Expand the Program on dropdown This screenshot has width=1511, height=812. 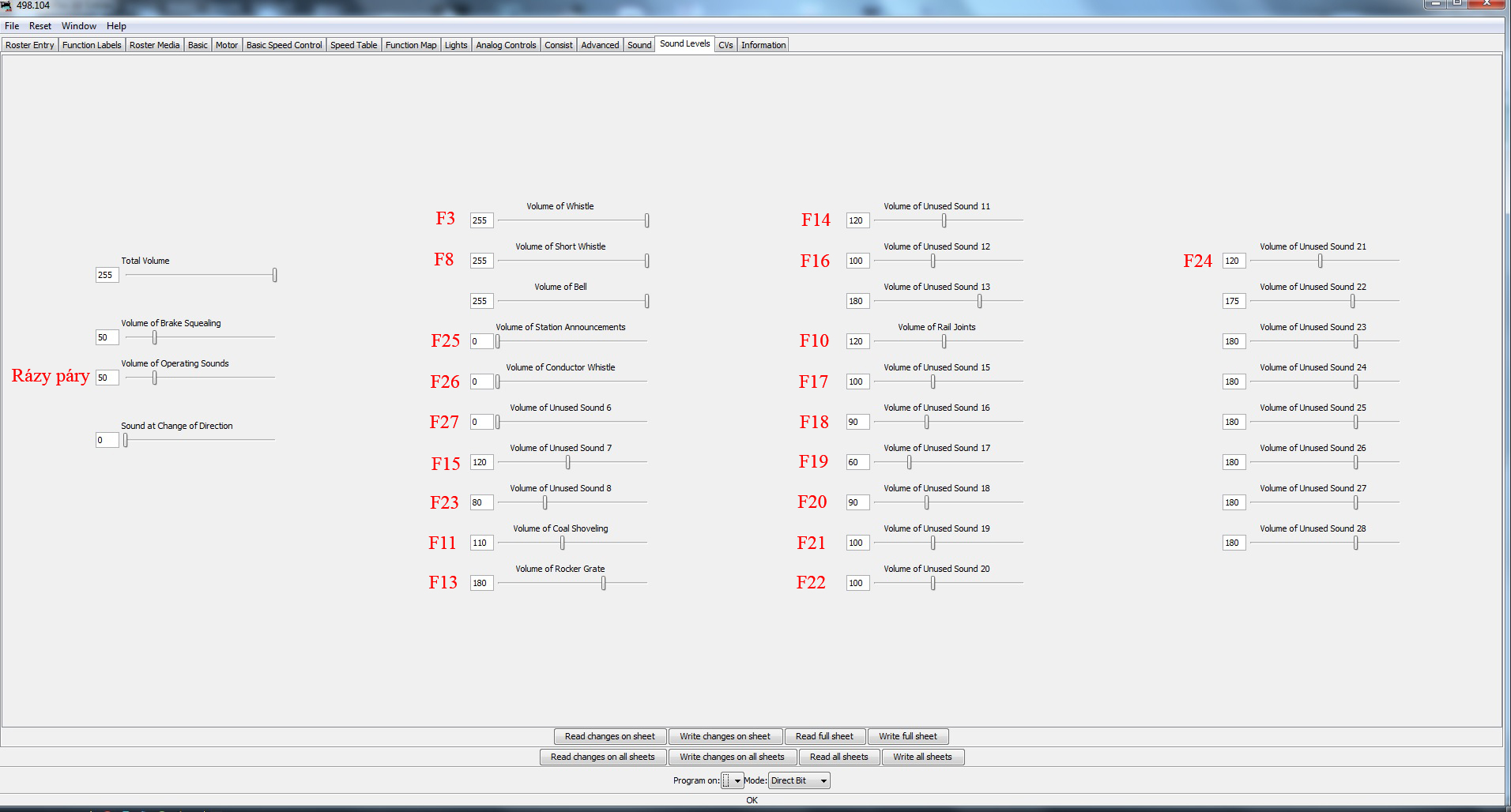click(x=733, y=780)
